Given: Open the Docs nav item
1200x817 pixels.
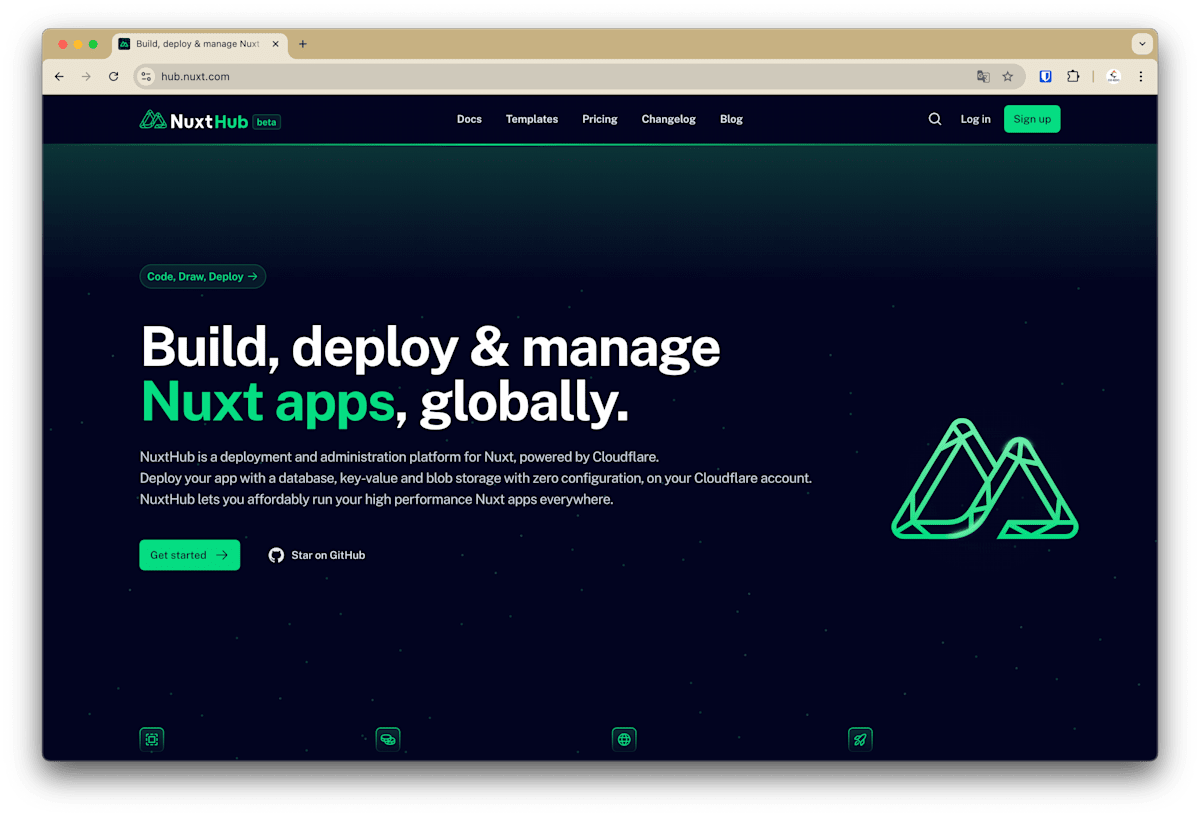Looking at the screenshot, I should pos(469,119).
